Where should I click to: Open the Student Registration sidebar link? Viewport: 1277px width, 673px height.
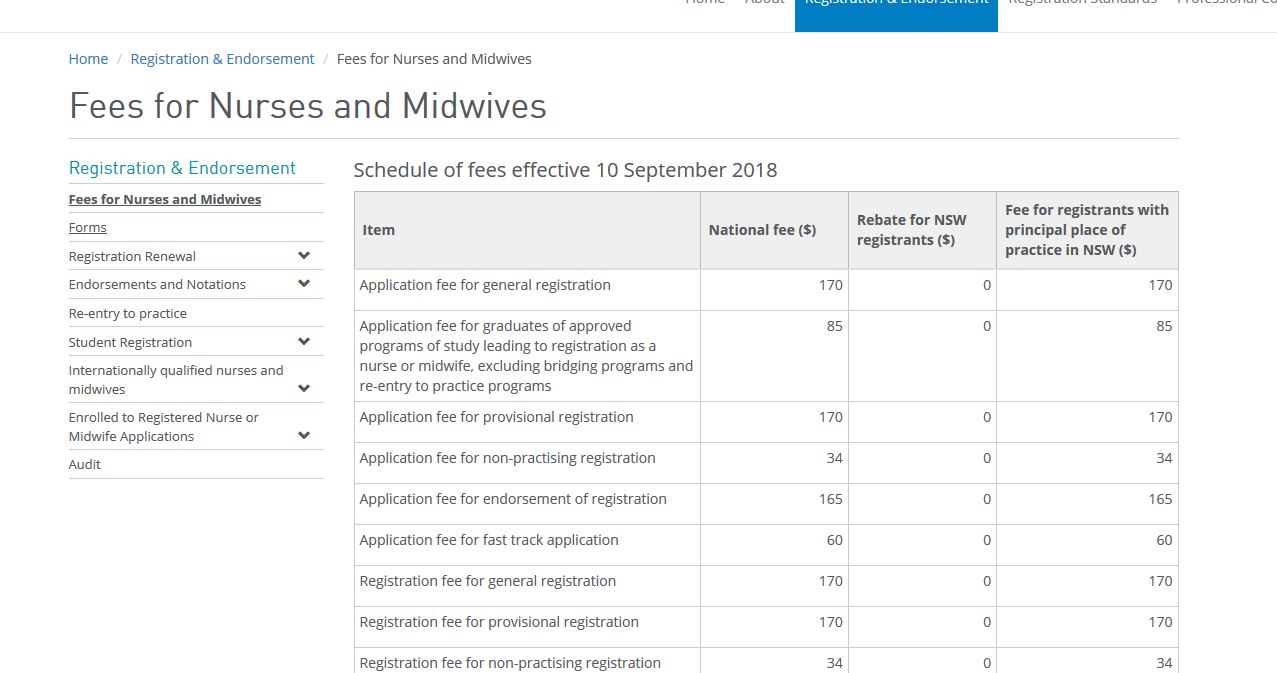coord(130,342)
